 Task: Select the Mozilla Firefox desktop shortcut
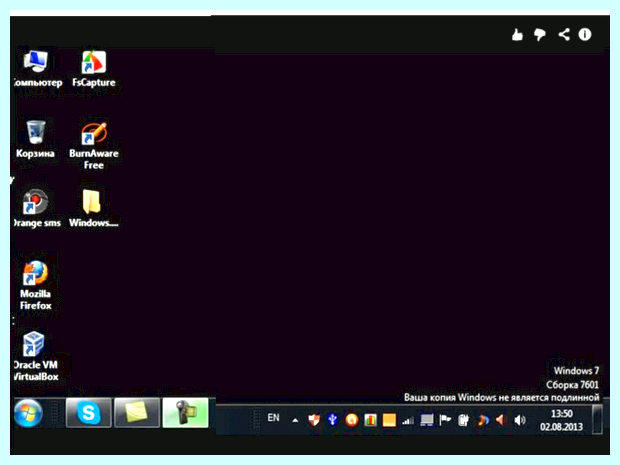click(36, 285)
